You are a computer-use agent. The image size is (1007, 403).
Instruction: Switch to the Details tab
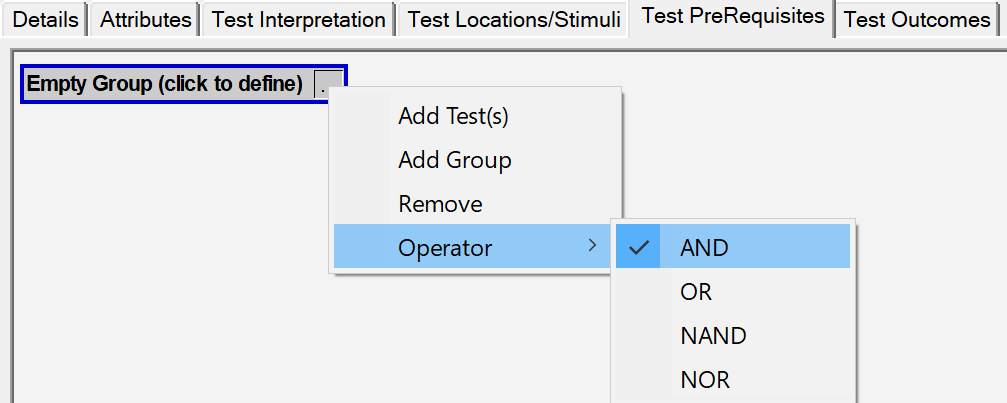click(x=45, y=20)
